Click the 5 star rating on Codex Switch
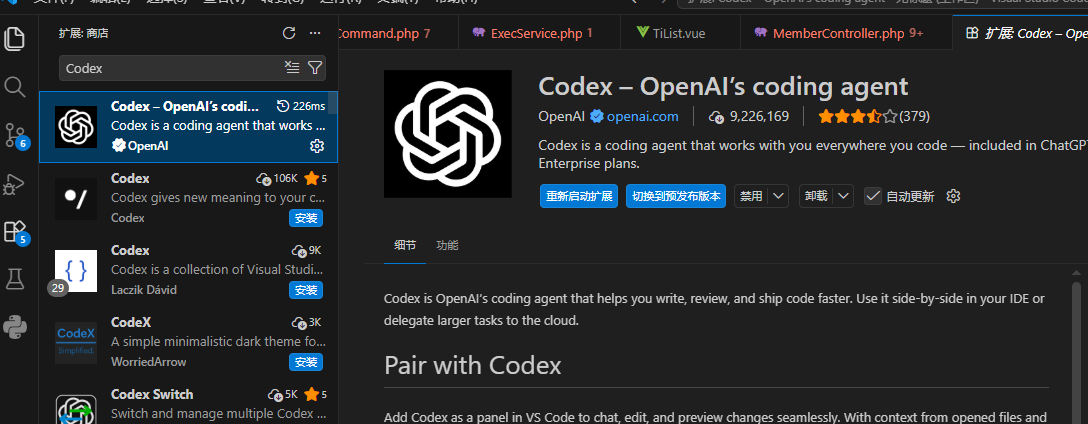The width and height of the screenshot is (1088, 424). coord(315,395)
